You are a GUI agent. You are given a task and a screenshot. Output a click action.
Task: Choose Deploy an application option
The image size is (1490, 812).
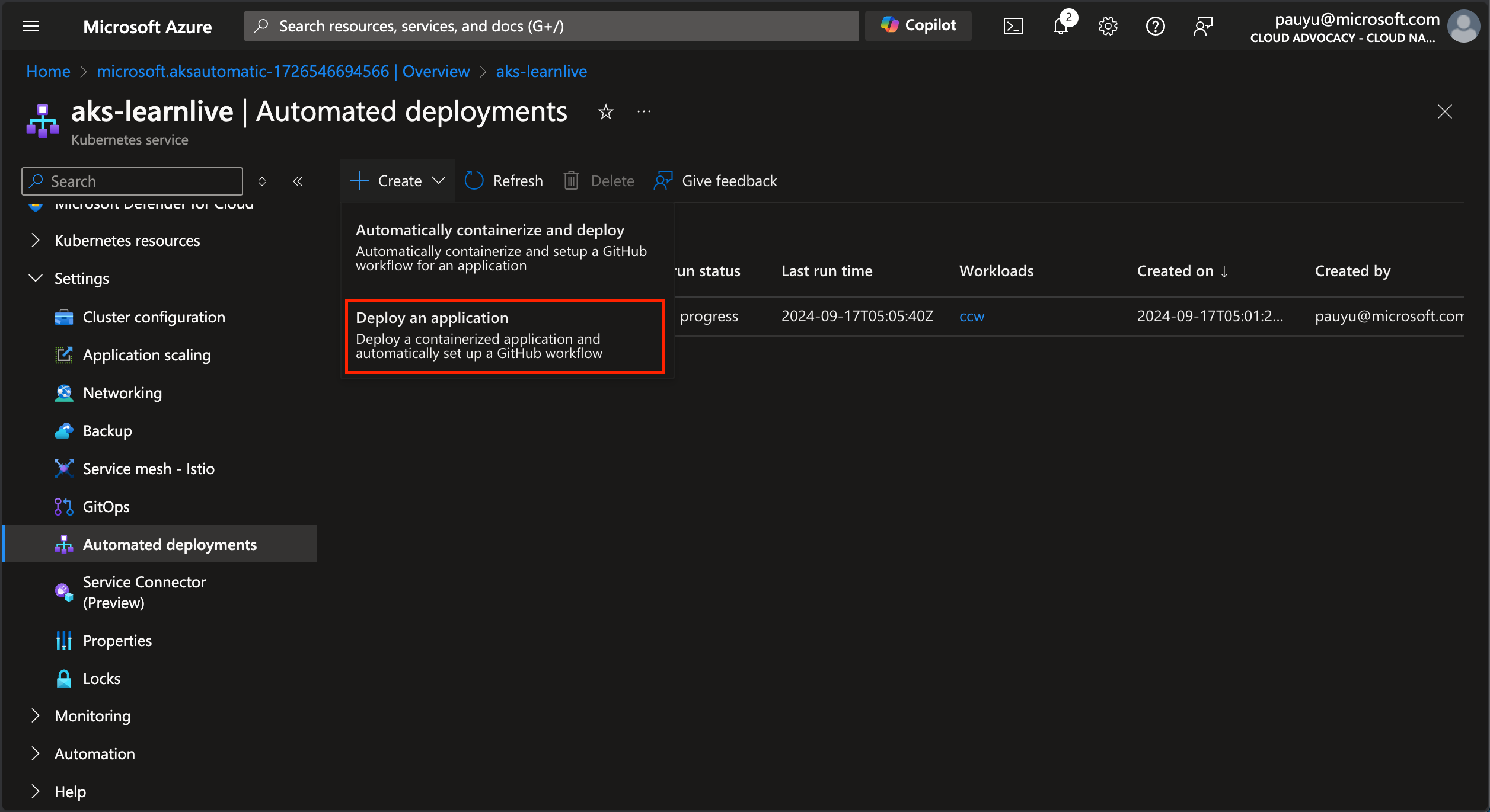pyautogui.click(x=505, y=336)
